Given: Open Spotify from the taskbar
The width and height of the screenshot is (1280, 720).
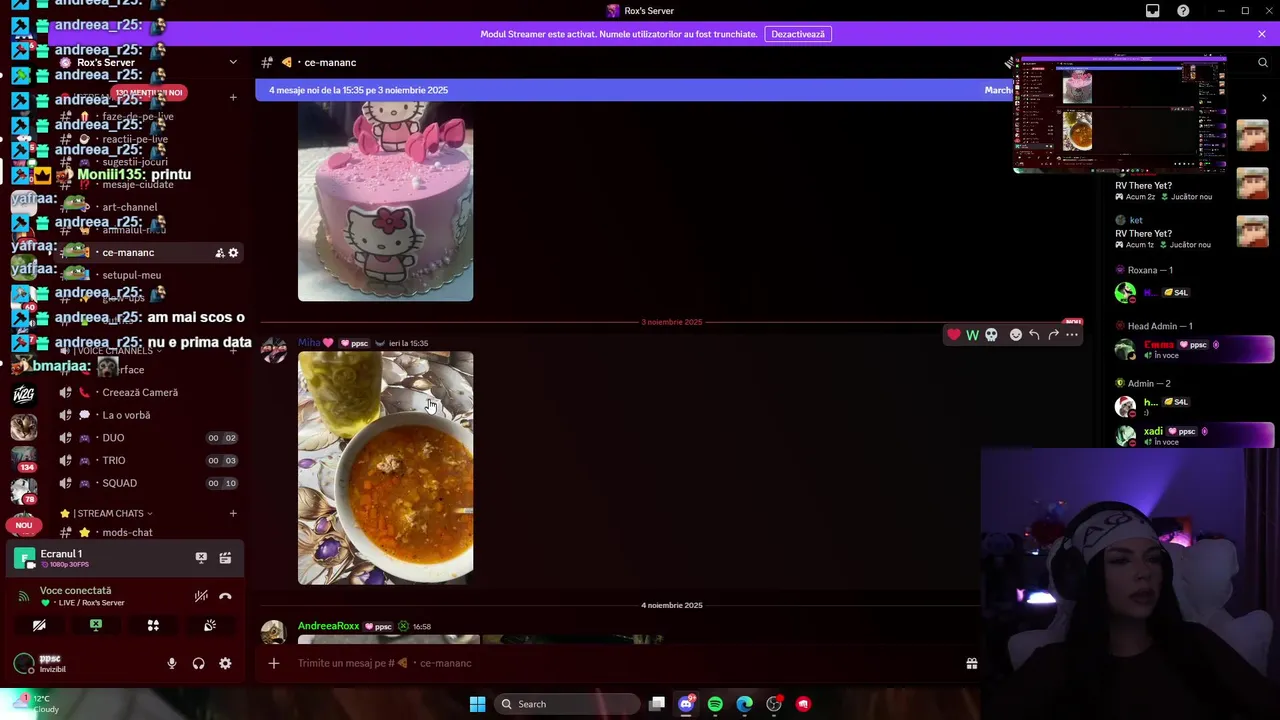Looking at the screenshot, I should (x=715, y=704).
